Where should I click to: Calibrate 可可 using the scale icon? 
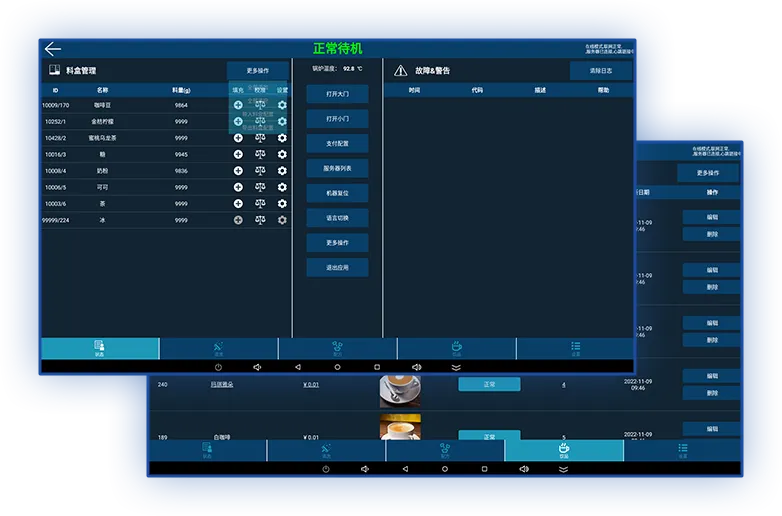pos(260,187)
